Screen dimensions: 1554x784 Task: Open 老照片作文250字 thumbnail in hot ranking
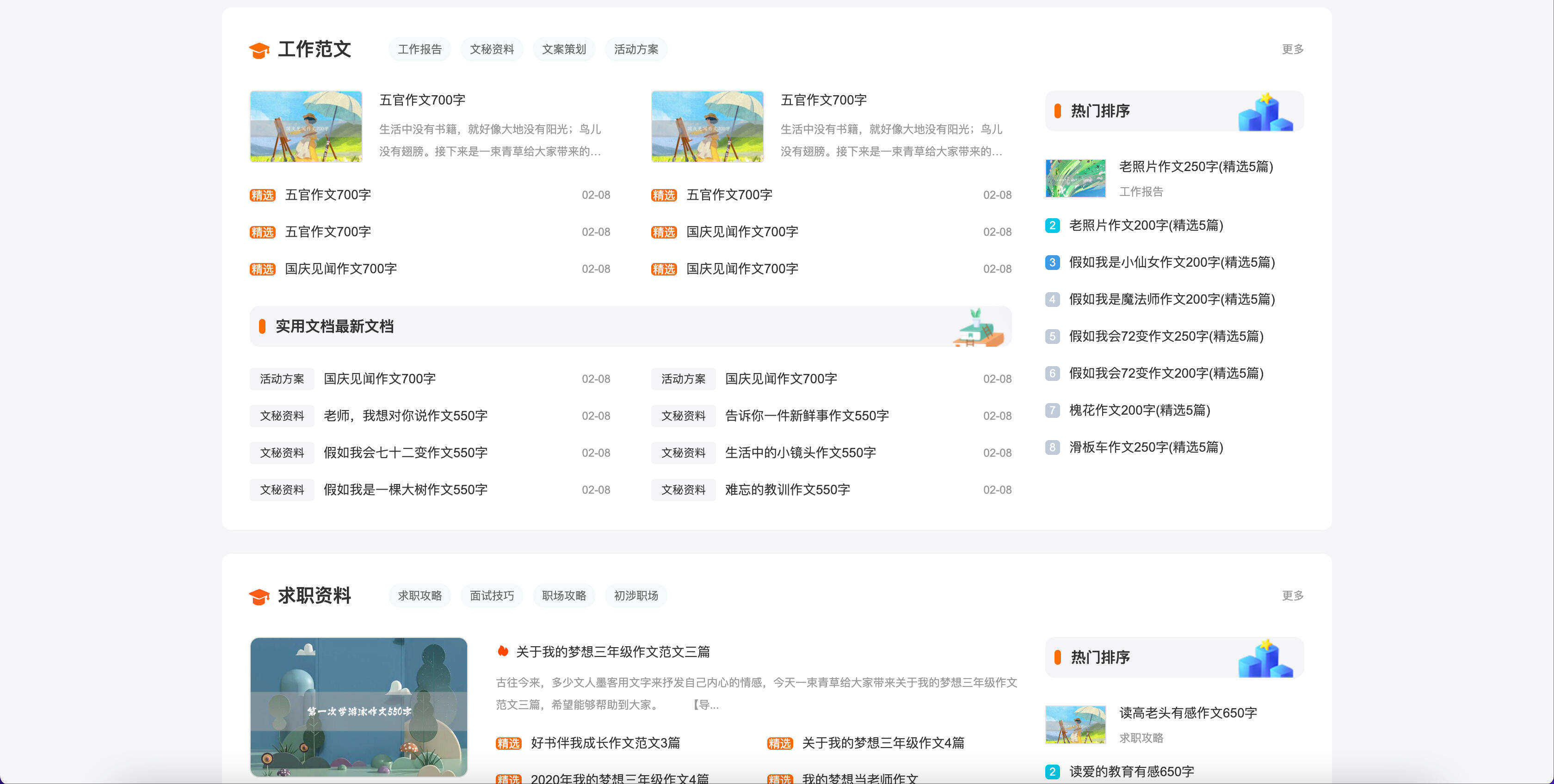[1075, 178]
